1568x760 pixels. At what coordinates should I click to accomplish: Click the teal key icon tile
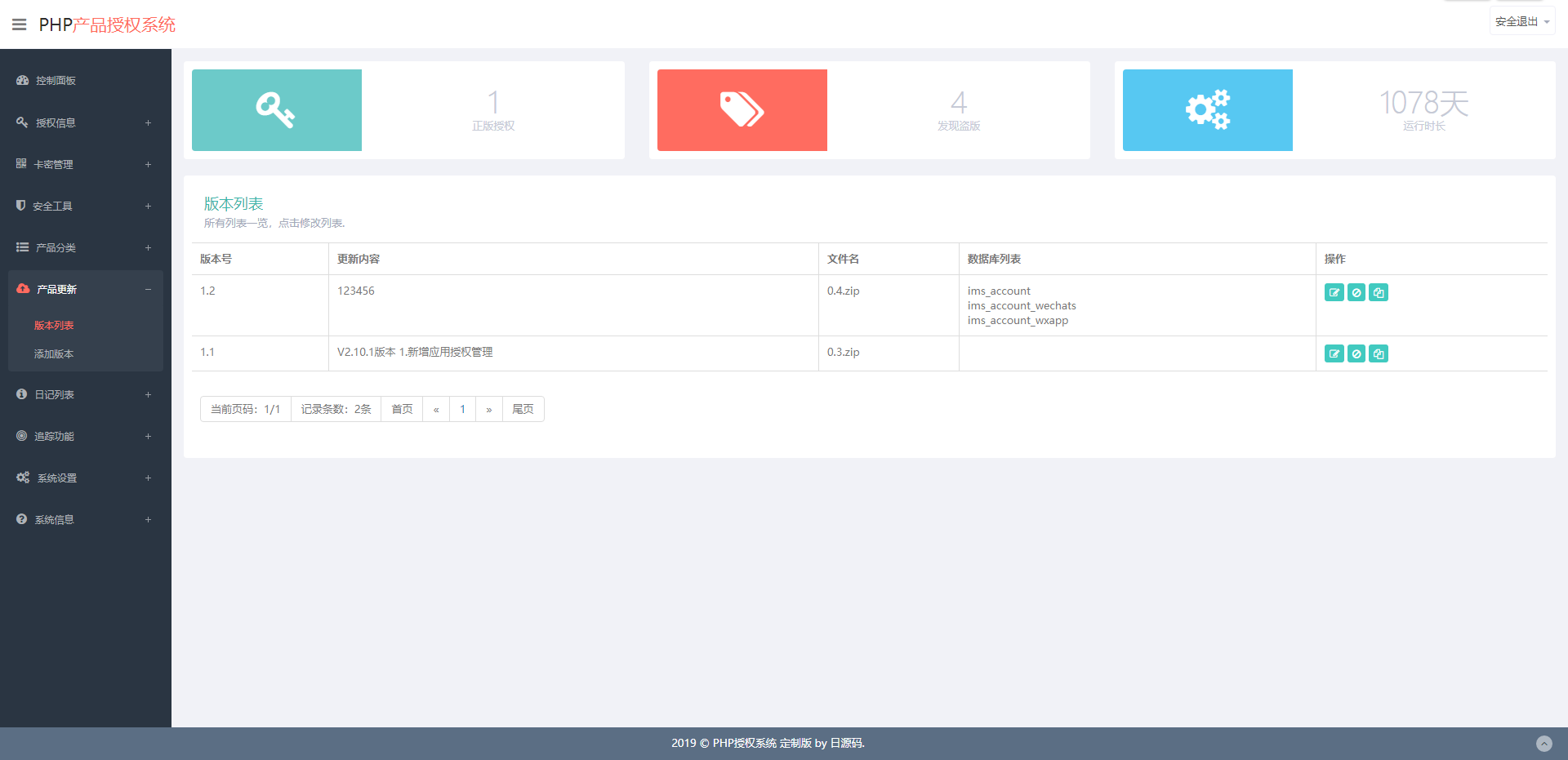click(277, 110)
